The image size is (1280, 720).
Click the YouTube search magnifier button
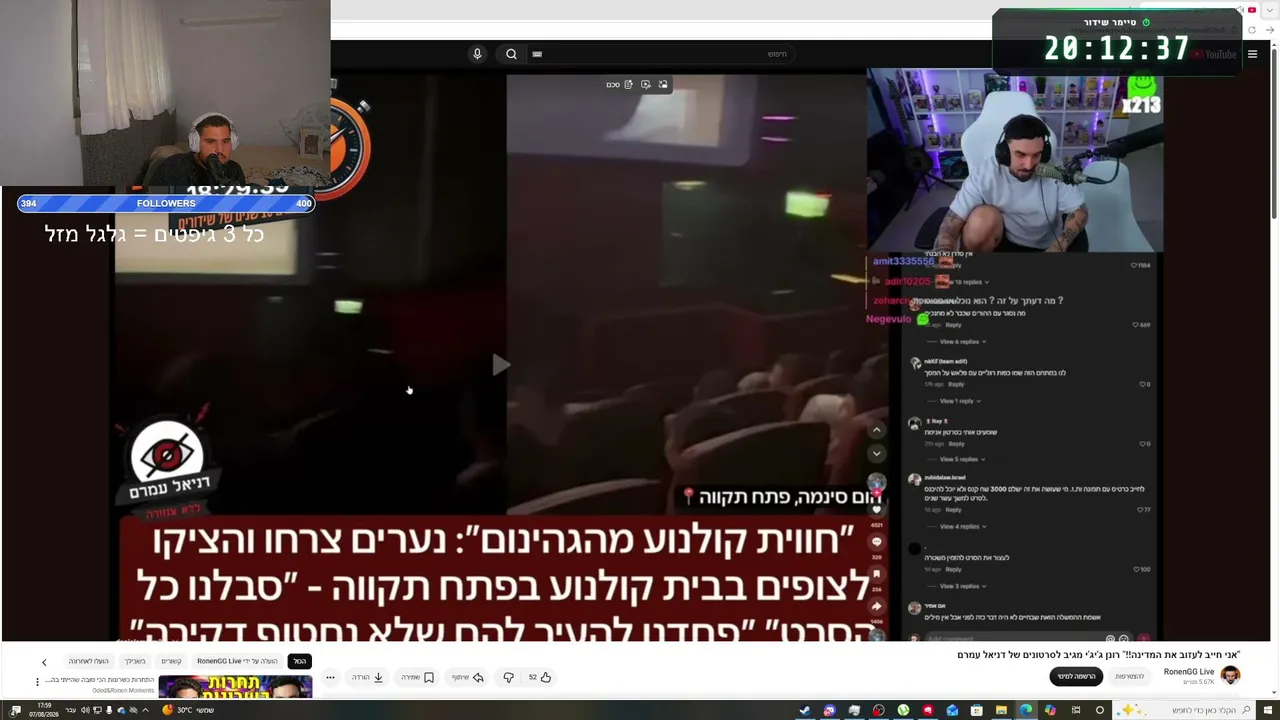click(511, 54)
